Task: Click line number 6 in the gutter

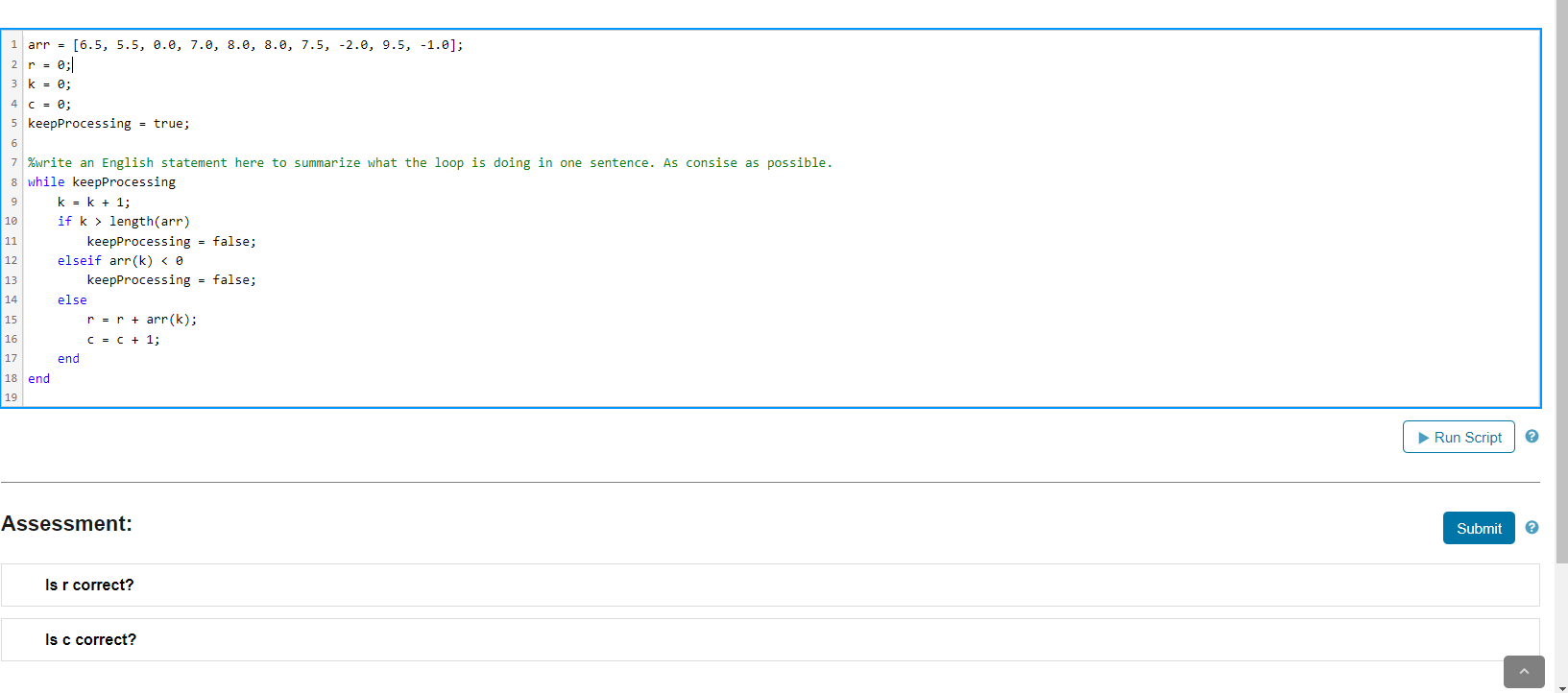Action: [14, 143]
